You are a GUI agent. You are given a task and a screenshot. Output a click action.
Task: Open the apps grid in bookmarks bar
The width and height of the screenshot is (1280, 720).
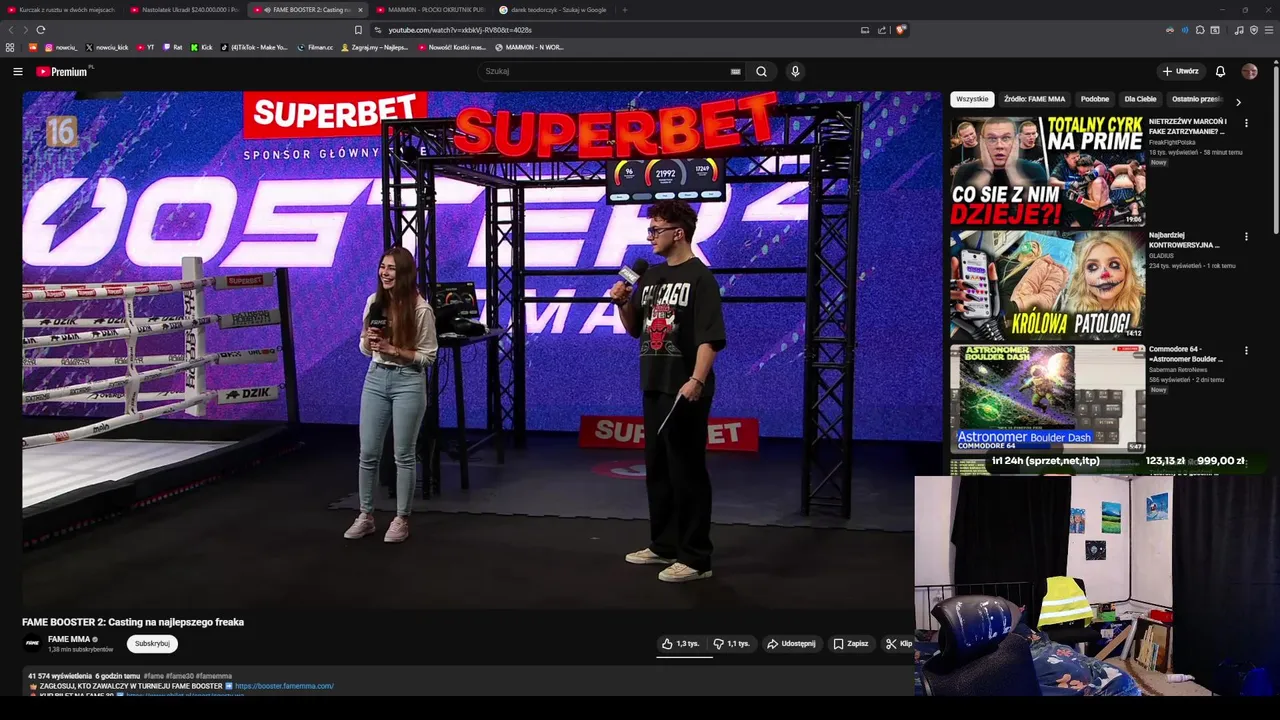(10, 47)
